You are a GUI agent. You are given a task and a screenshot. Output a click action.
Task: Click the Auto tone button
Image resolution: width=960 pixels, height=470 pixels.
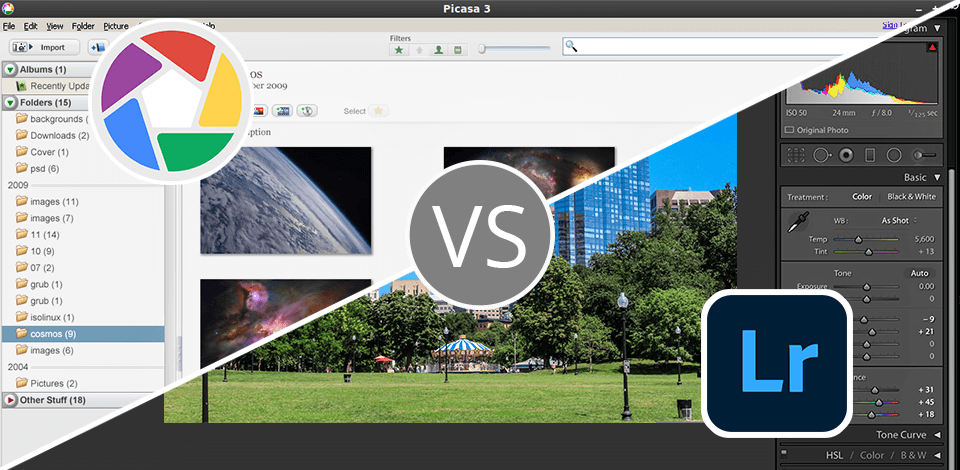pyautogui.click(x=919, y=273)
